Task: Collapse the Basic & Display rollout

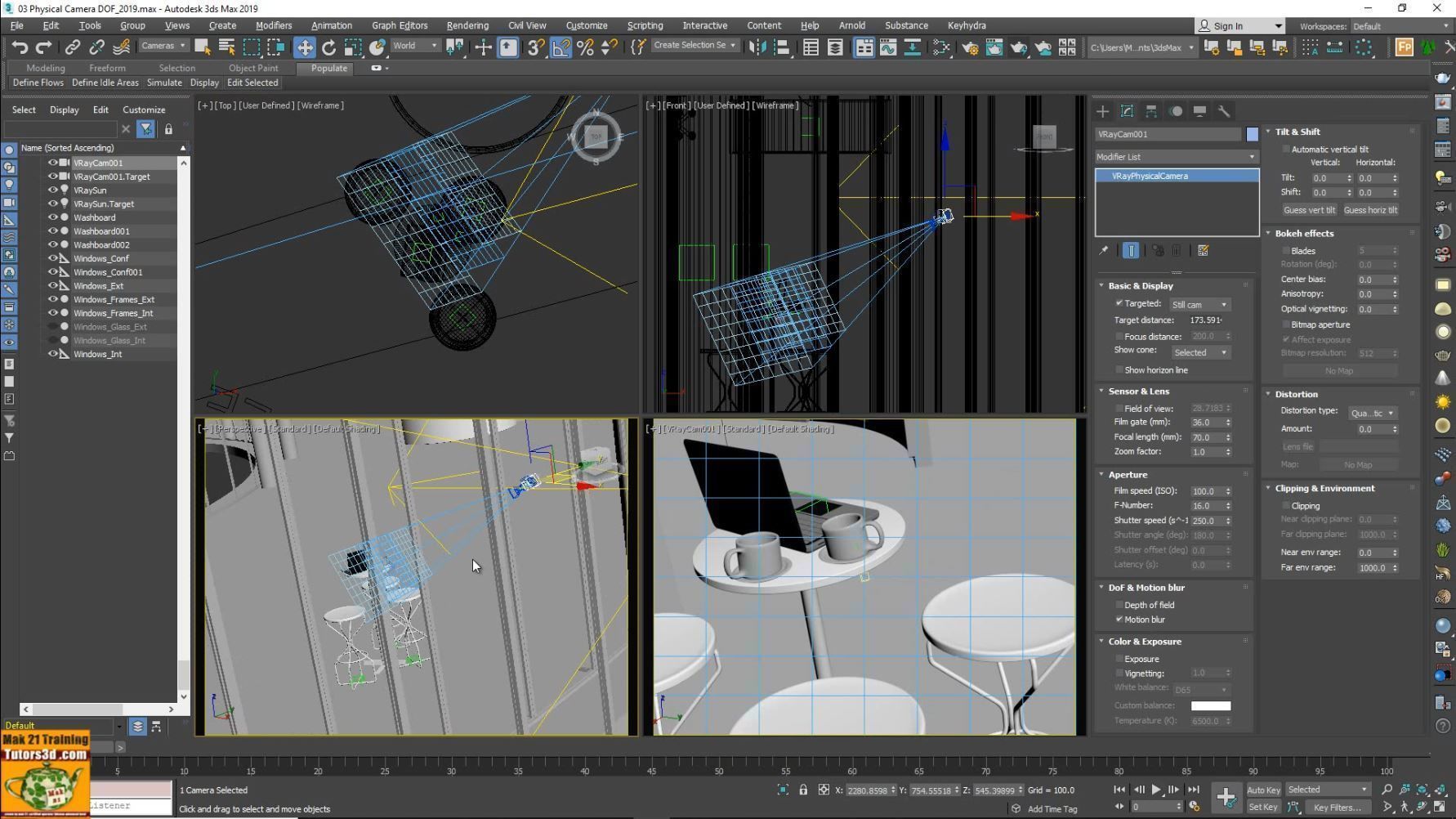Action: [x=1101, y=286]
